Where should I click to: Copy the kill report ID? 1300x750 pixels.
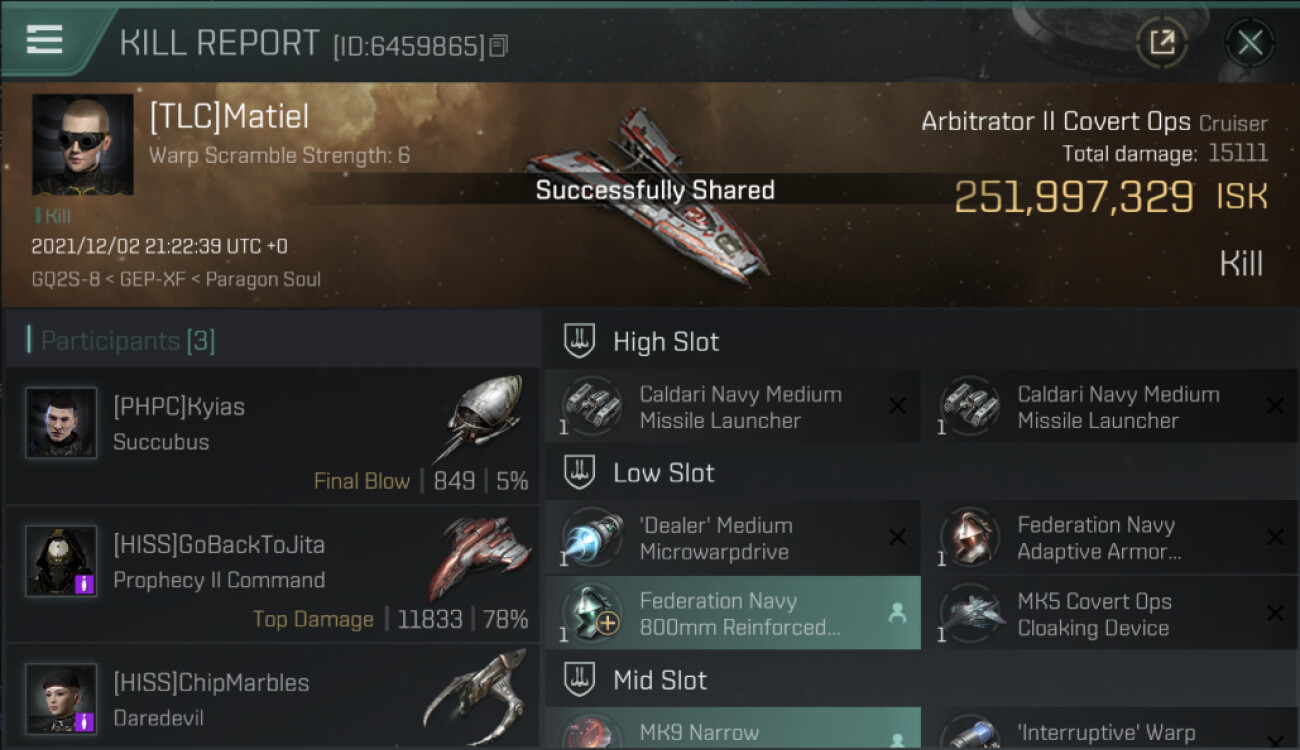click(x=499, y=45)
